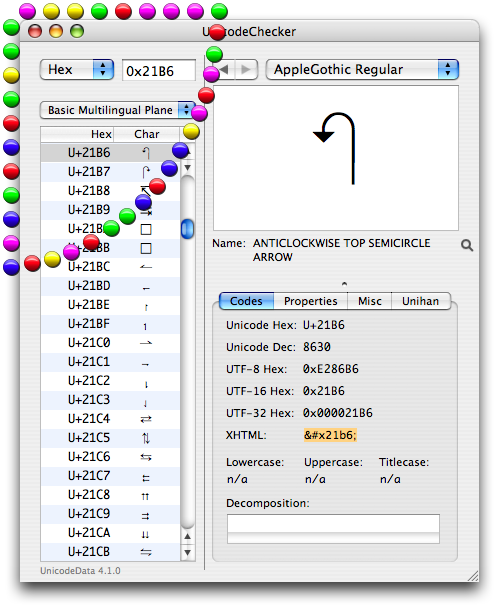Click the 0x21B6 code input field
The image size is (503, 607).
click(x=159, y=70)
